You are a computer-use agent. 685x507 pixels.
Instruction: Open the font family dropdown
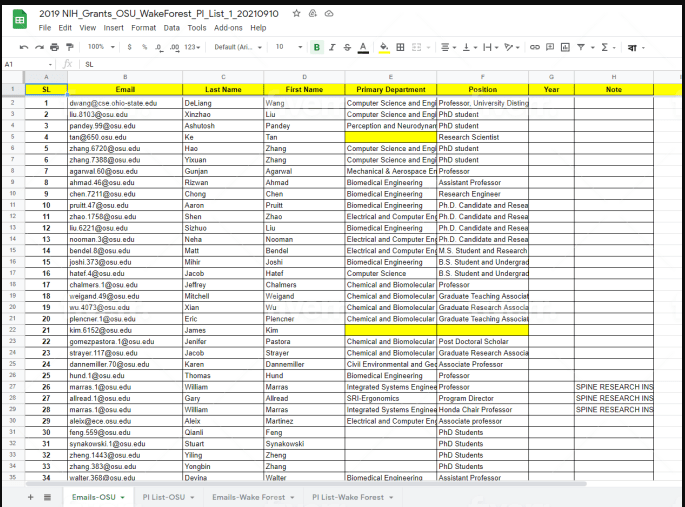[x=238, y=47]
